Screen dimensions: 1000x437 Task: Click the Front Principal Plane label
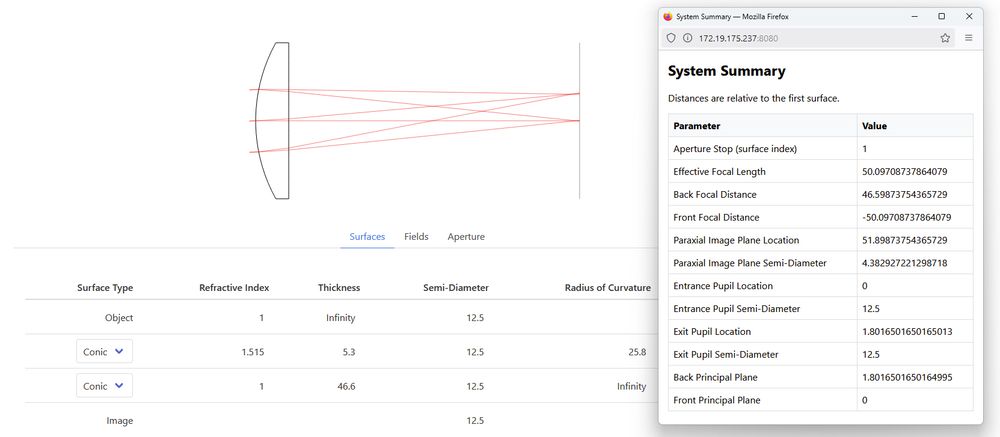coord(716,401)
